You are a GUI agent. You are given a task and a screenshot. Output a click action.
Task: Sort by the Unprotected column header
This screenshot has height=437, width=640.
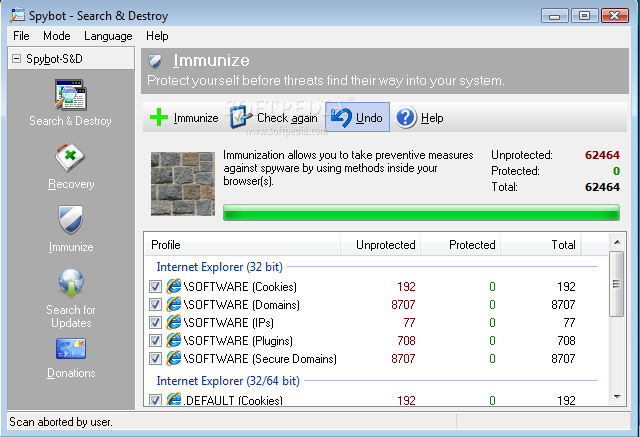pos(383,244)
